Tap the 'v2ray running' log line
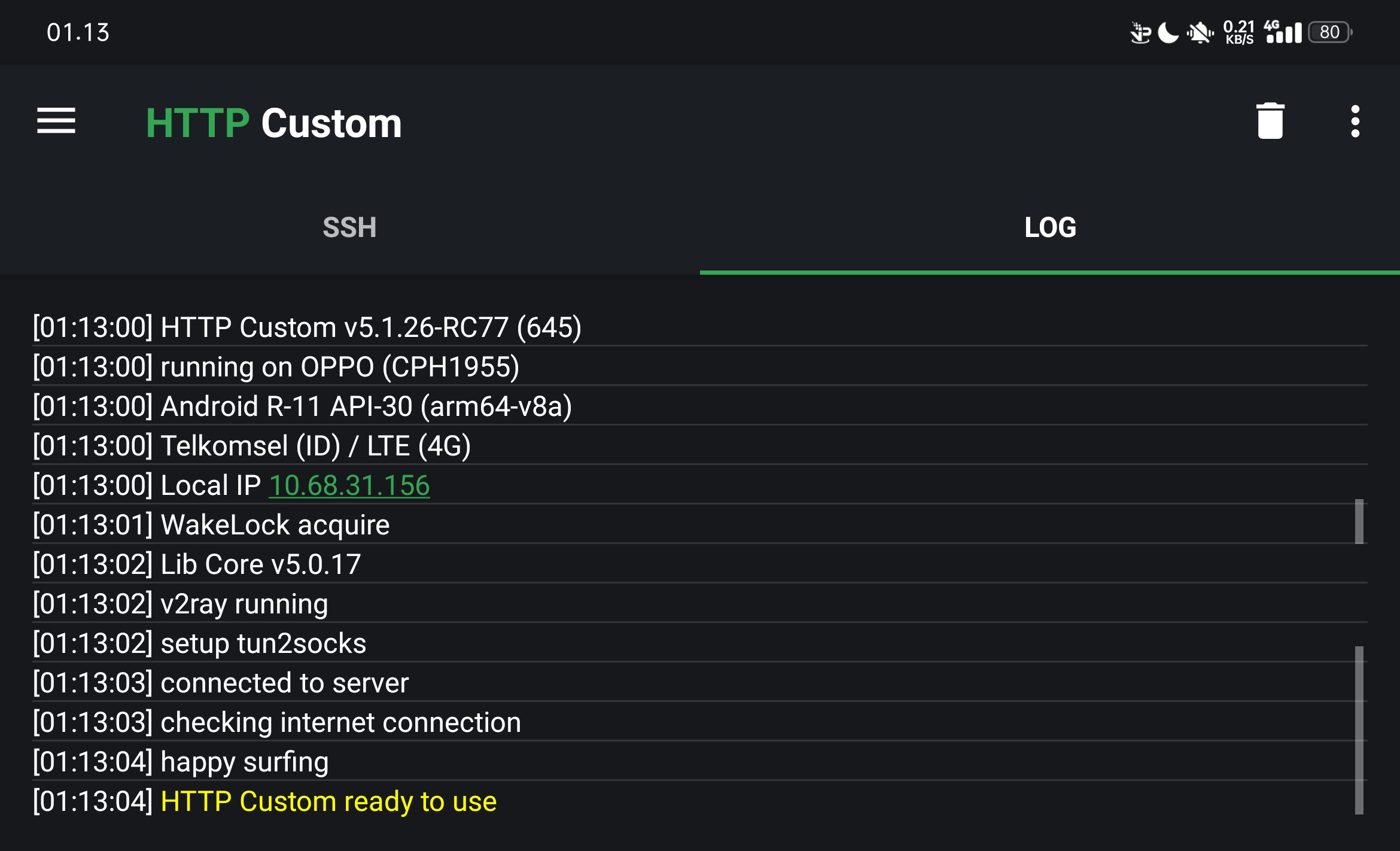 pos(244,604)
